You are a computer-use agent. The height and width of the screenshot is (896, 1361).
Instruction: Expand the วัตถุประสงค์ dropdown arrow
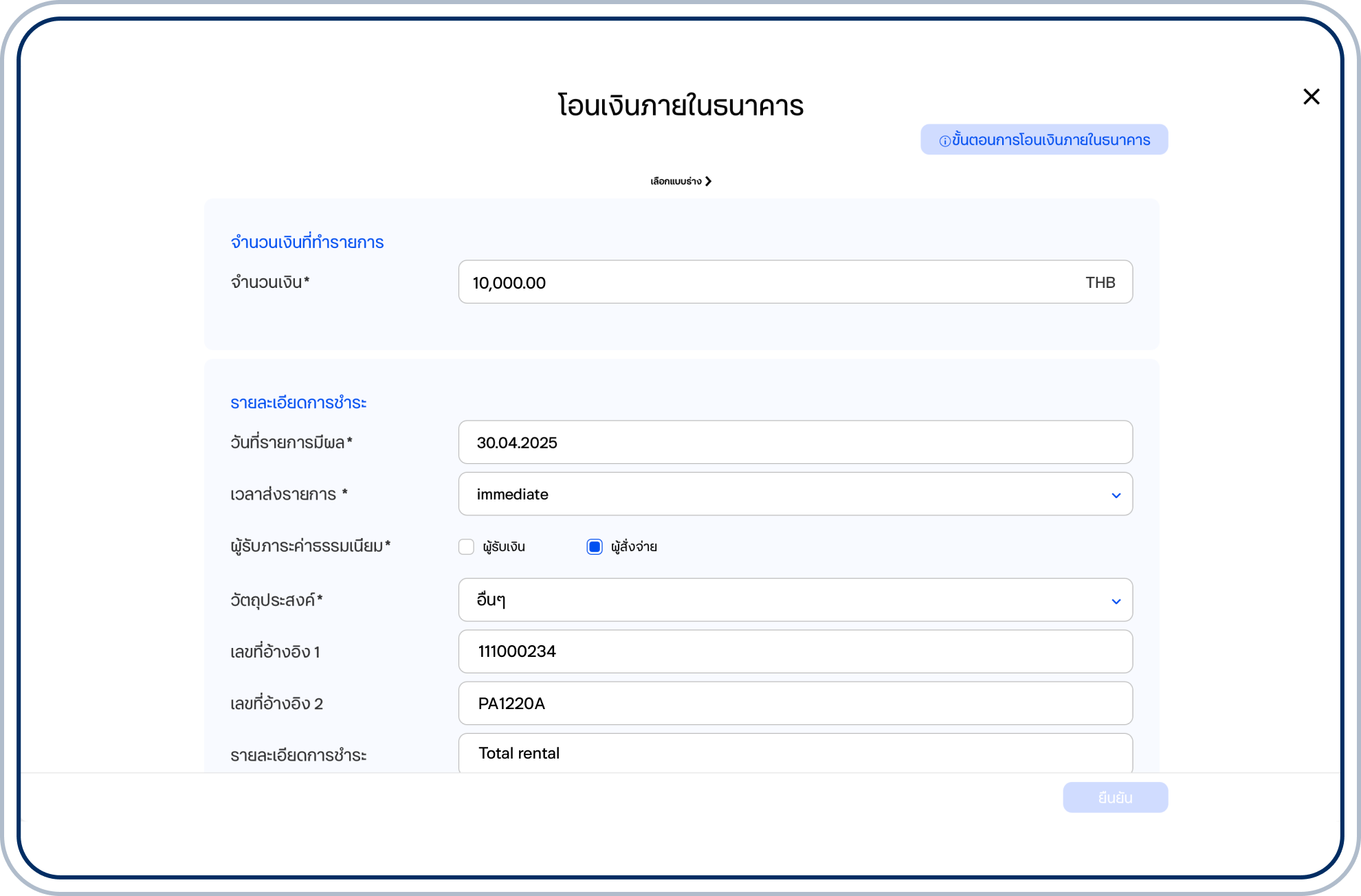tap(1116, 601)
